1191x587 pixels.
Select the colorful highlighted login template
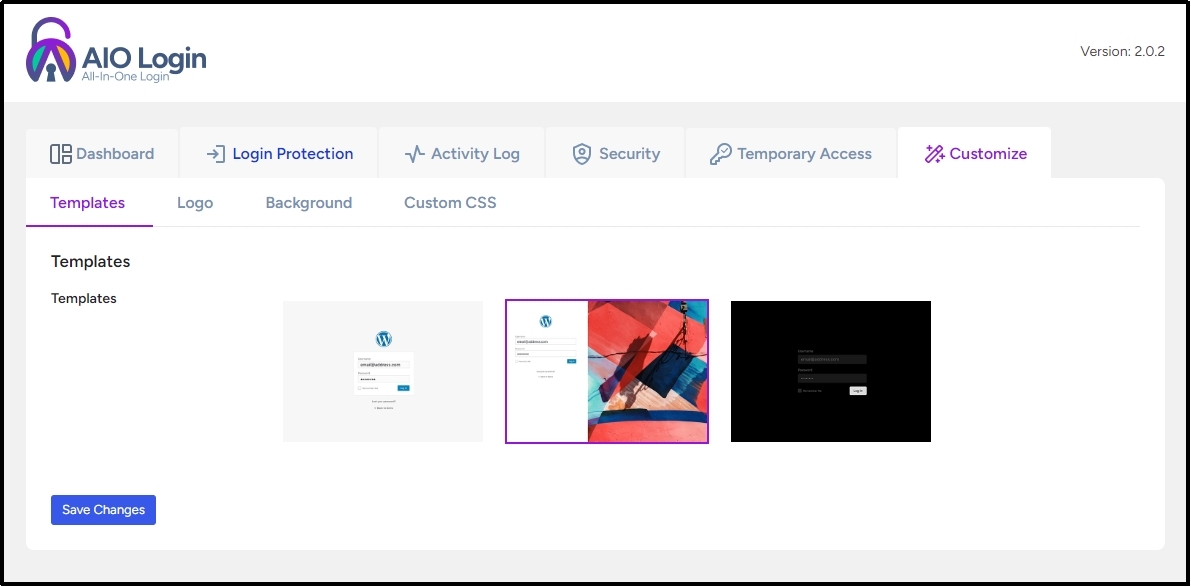click(606, 371)
